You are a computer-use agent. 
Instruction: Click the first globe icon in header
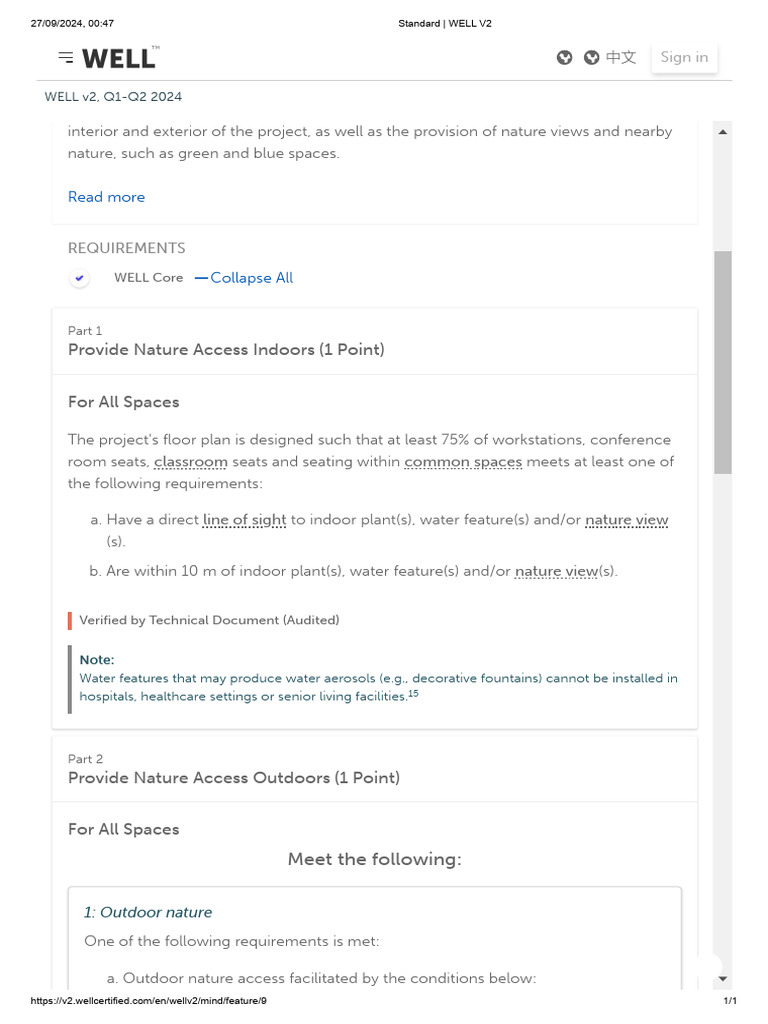pyautogui.click(x=565, y=58)
